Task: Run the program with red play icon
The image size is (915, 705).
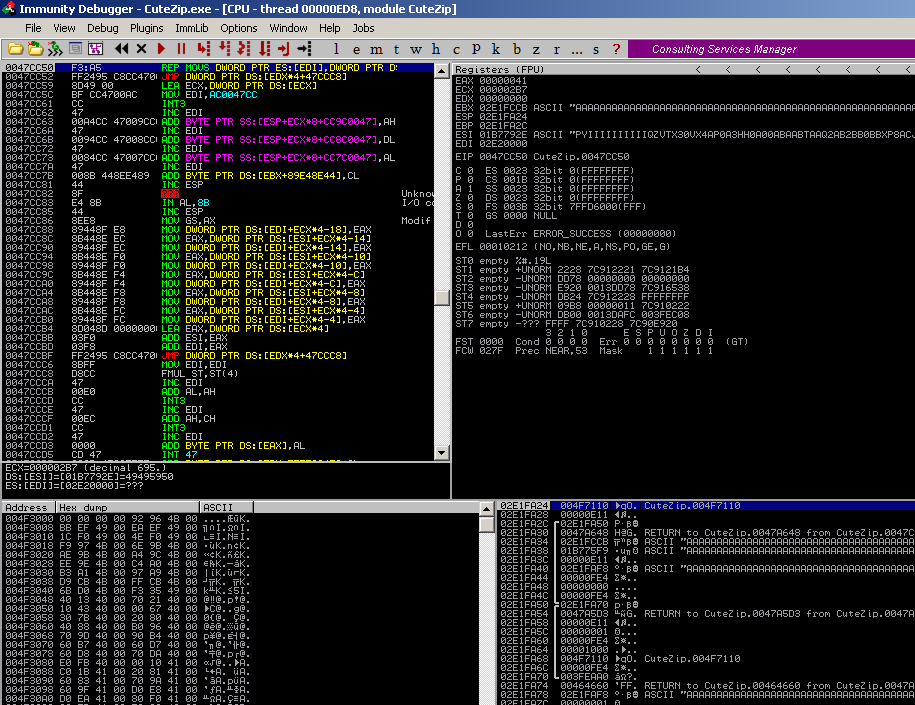Action: click(x=162, y=49)
